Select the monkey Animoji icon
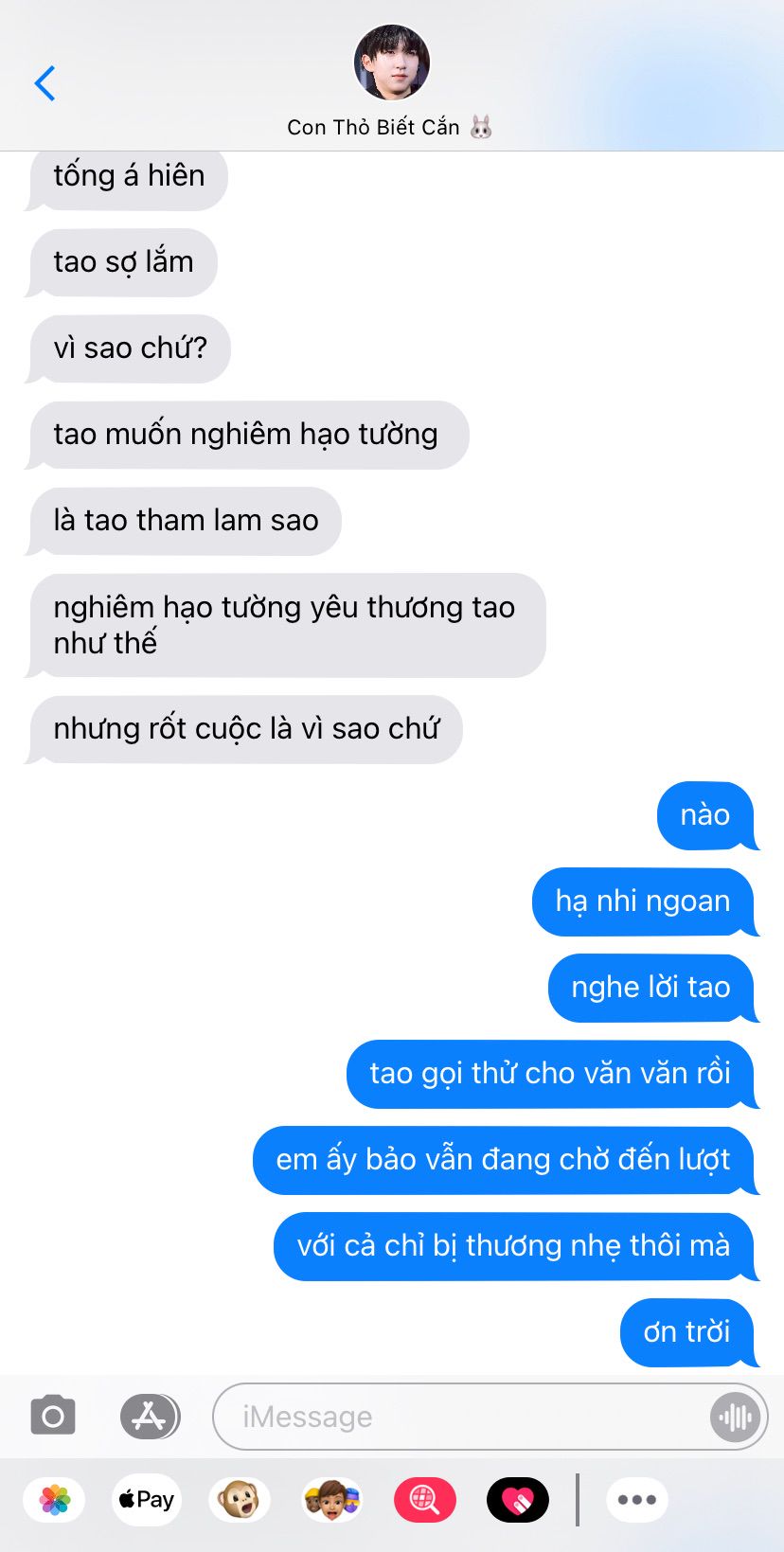 click(x=239, y=1500)
